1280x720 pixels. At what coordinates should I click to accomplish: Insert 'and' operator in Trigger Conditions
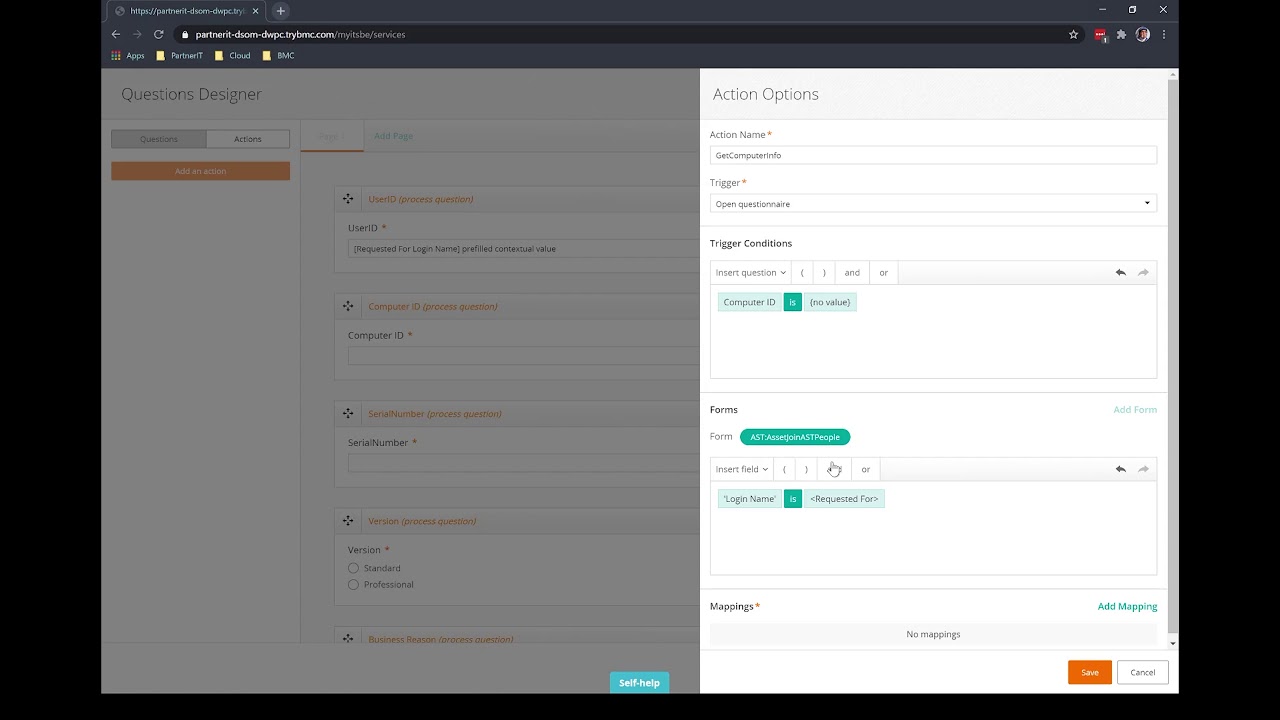coord(852,273)
